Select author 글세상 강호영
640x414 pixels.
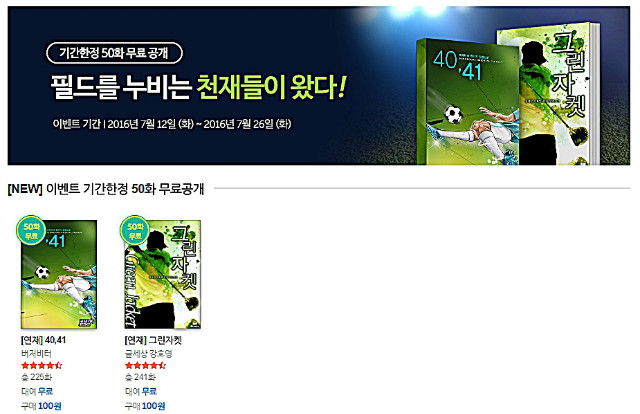click(148, 353)
